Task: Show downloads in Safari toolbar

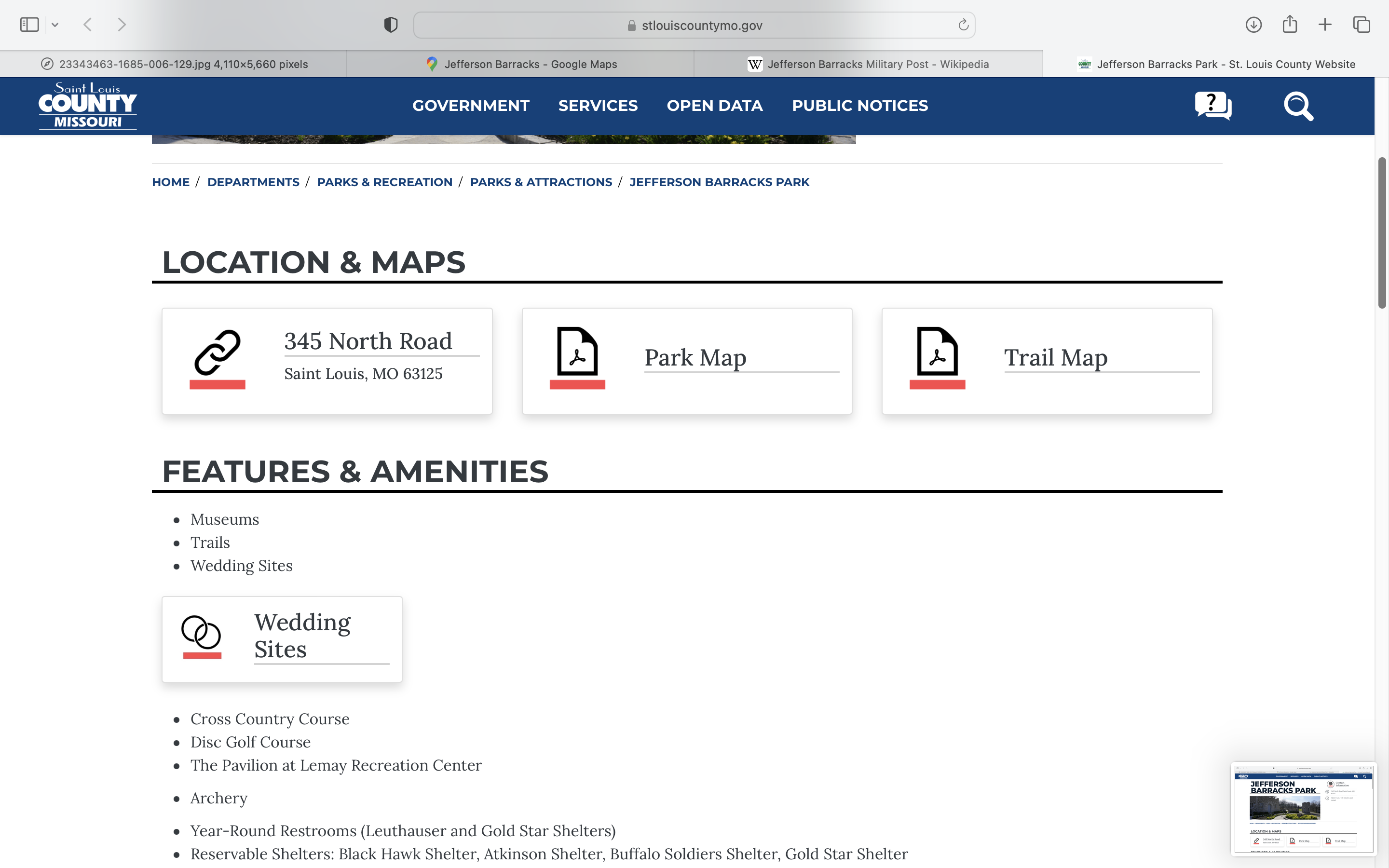Action: coord(1253,25)
